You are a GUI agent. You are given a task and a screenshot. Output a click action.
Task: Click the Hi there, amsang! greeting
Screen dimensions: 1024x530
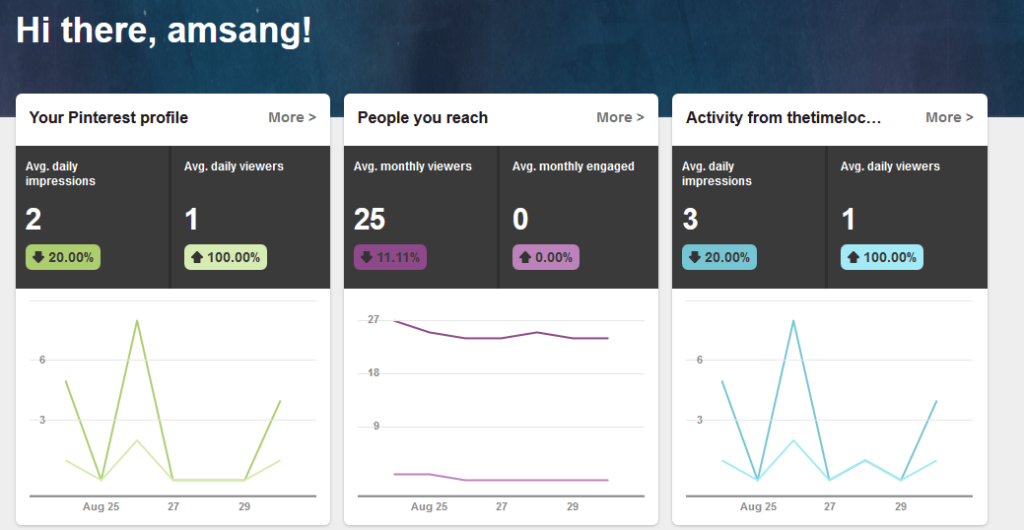(x=164, y=31)
